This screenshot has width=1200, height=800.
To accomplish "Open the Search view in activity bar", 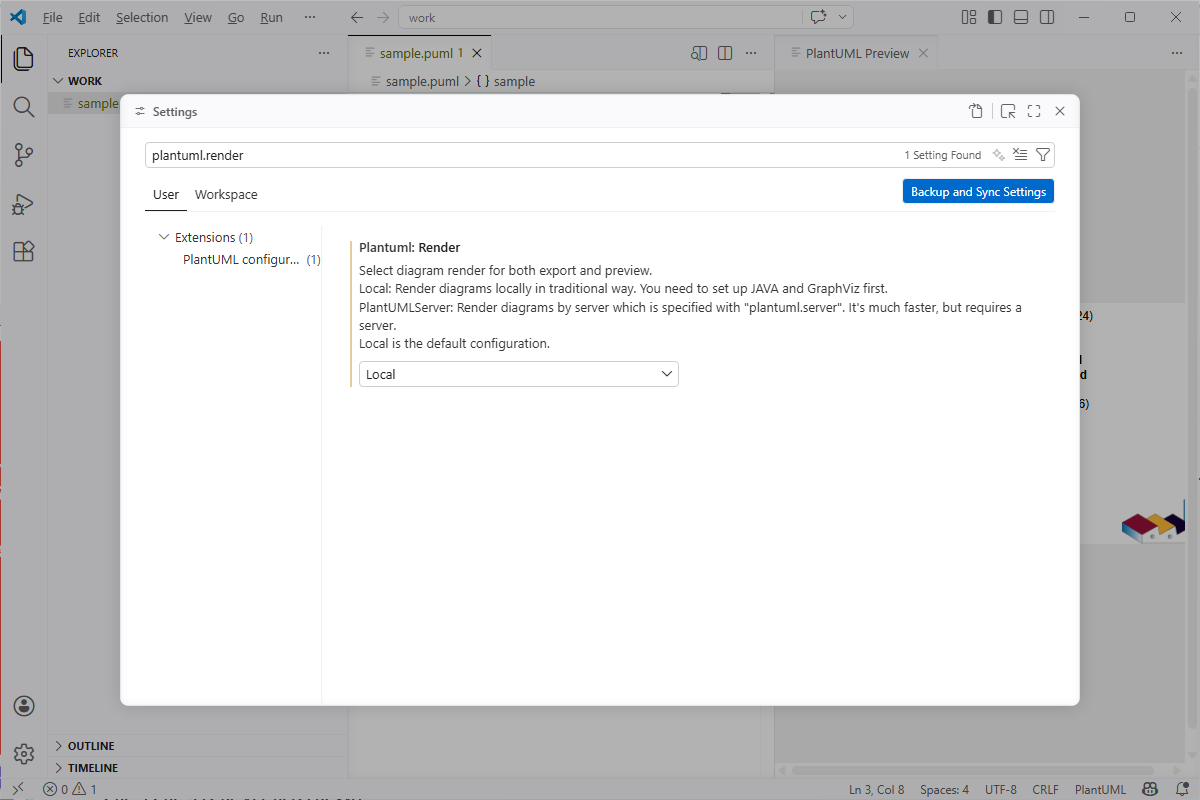I will [24, 106].
